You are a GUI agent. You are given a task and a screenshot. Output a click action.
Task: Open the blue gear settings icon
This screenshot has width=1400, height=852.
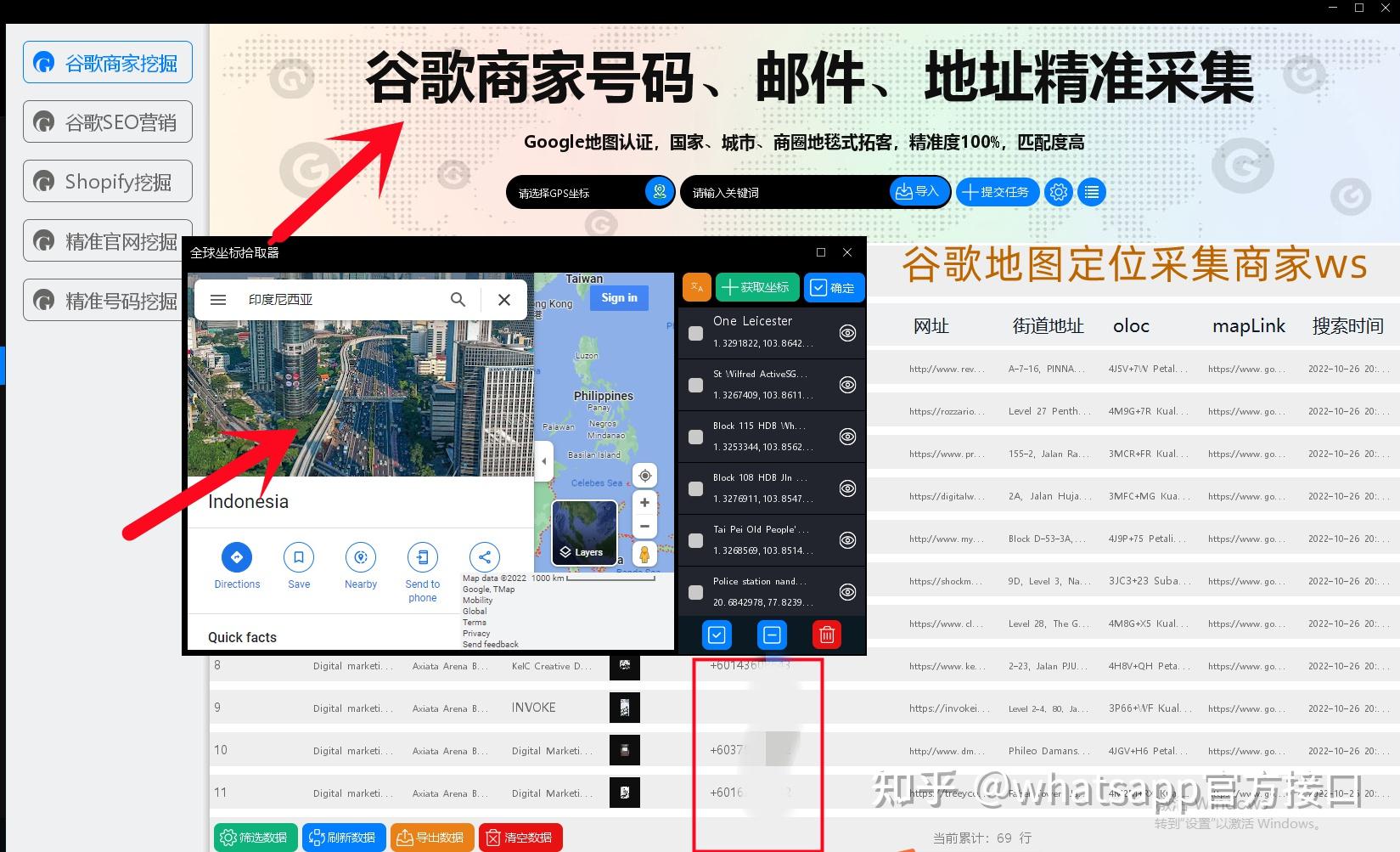(1058, 192)
